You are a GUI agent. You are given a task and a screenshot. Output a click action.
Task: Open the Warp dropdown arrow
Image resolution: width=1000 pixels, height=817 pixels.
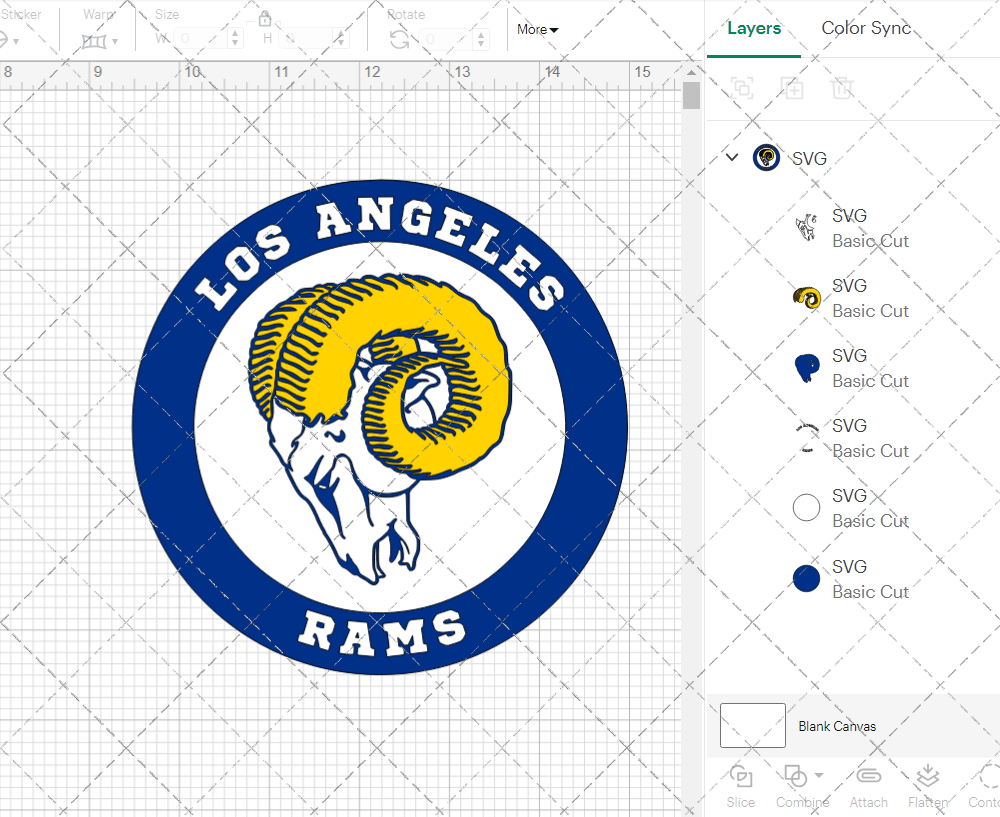click(x=115, y=41)
